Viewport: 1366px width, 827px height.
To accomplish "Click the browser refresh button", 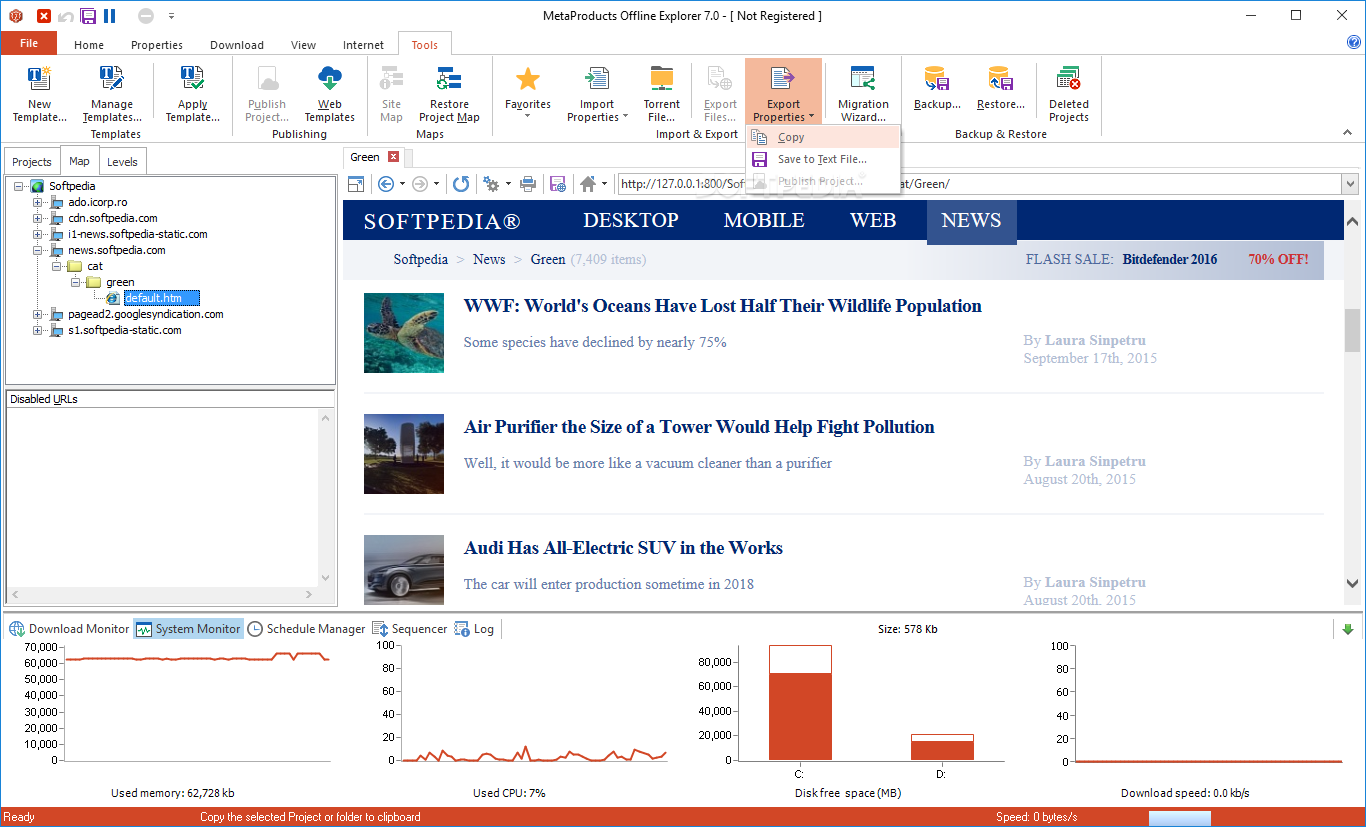I will pyautogui.click(x=461, y=184).
